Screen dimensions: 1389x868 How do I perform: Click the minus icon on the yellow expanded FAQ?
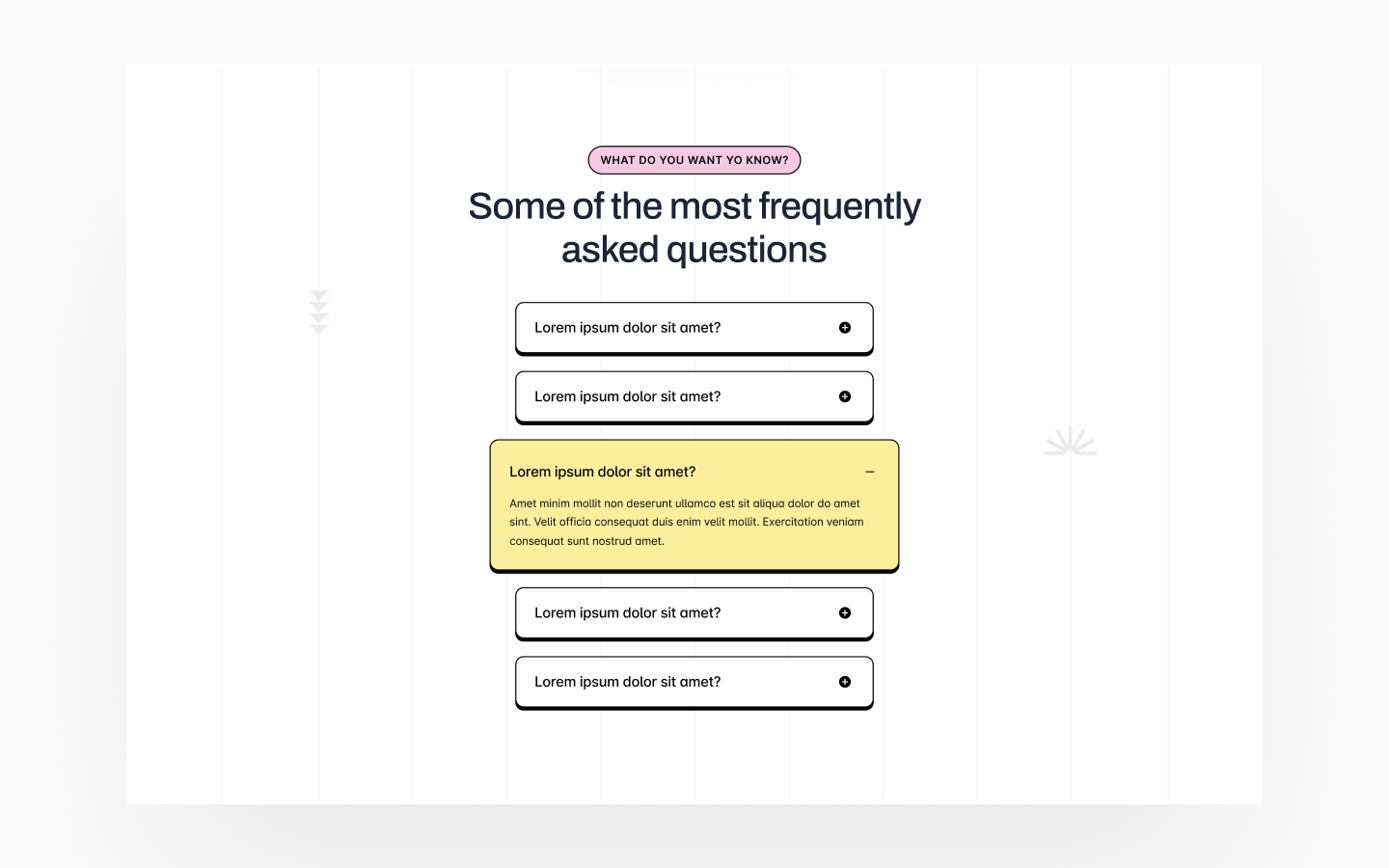tap(870, 472)
